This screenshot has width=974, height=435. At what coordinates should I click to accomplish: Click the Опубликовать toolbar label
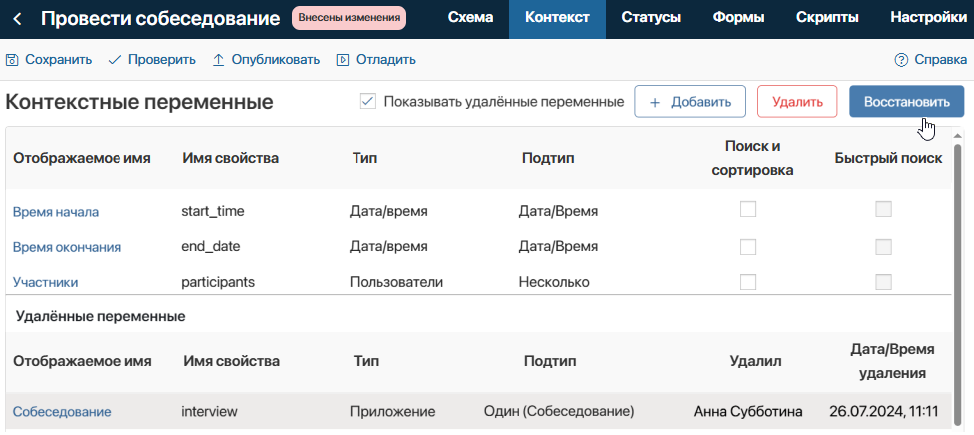276,60
